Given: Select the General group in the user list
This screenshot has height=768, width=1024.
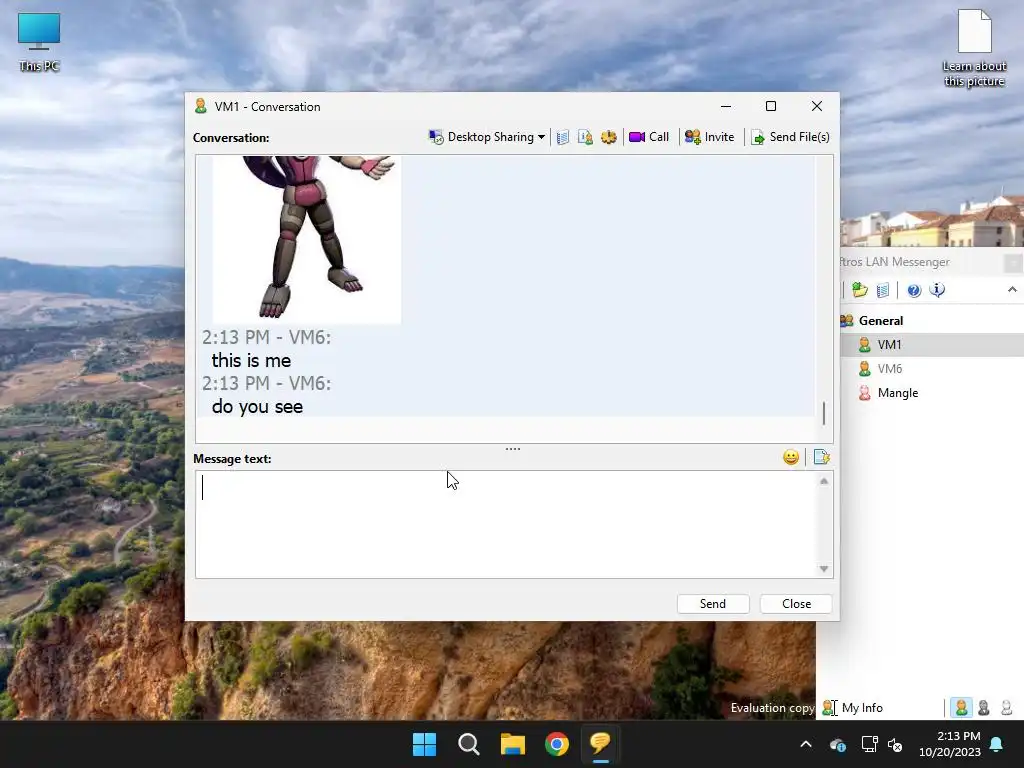Looking at the screenshot, I should point(880,321).
